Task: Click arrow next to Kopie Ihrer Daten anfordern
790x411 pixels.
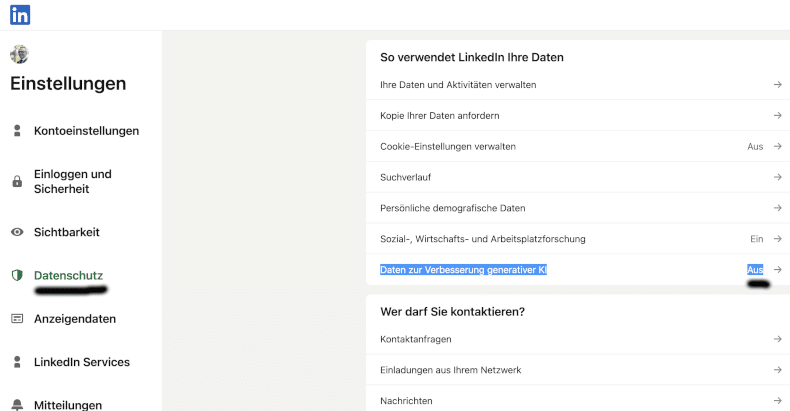Action: 777,115
